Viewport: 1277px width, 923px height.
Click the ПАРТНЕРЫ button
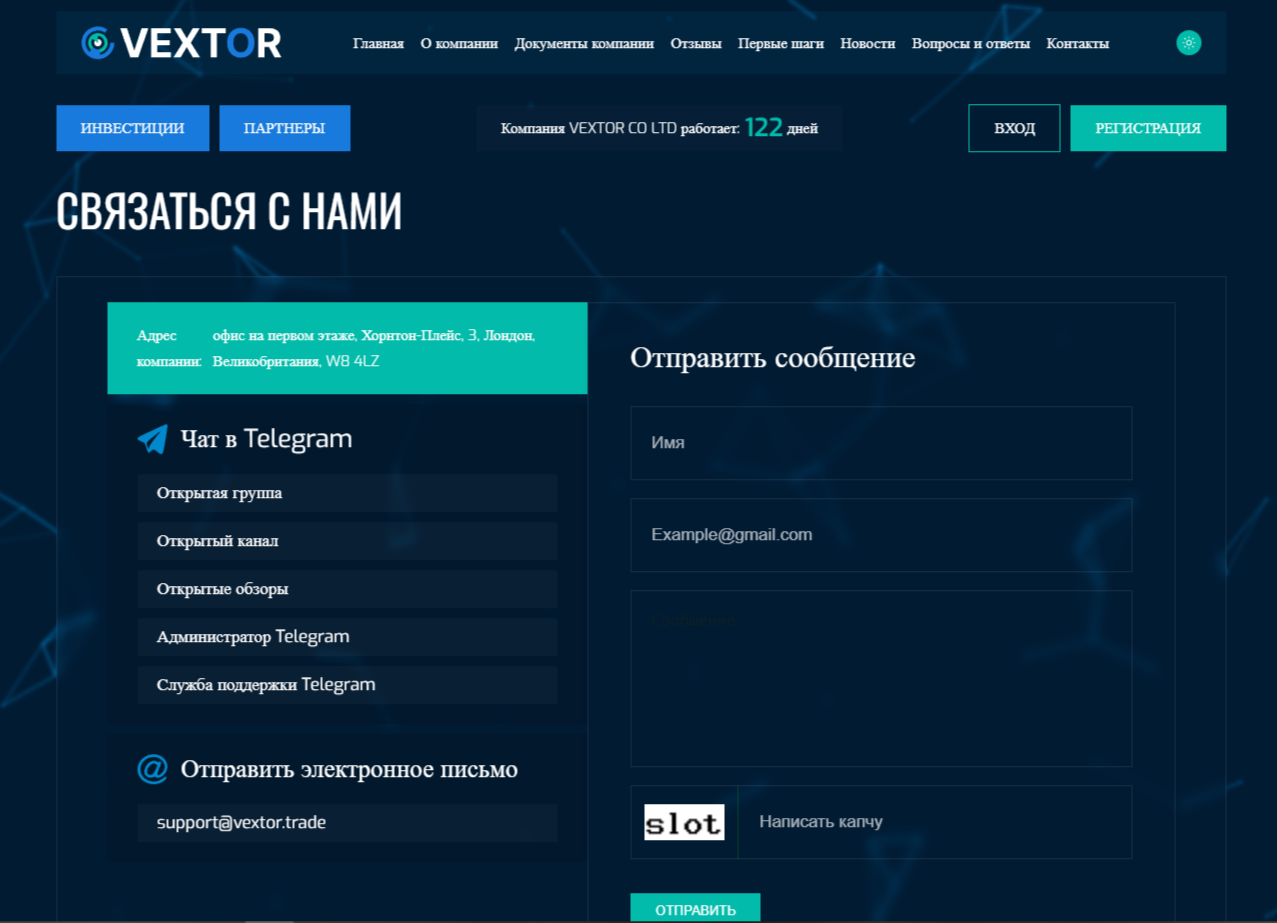[x=285, y=128]
